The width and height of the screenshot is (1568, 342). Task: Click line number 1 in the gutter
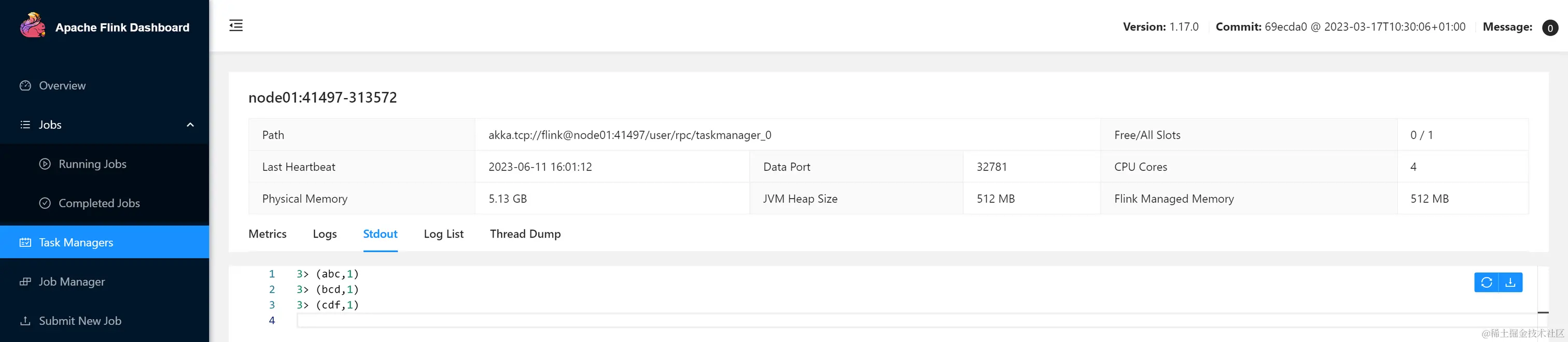click(272, 273)
